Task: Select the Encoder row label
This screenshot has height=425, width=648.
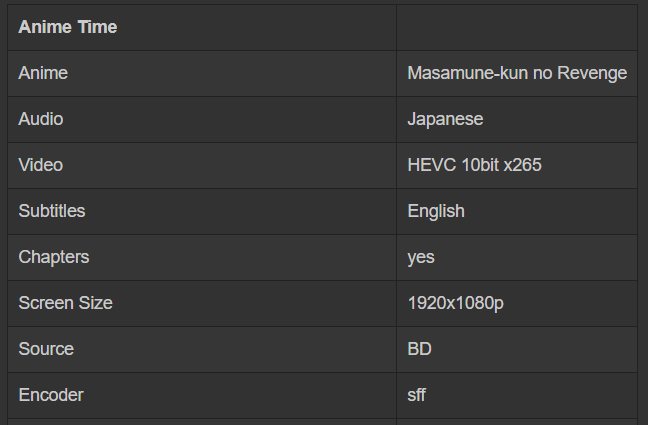Action: (51, 395)
